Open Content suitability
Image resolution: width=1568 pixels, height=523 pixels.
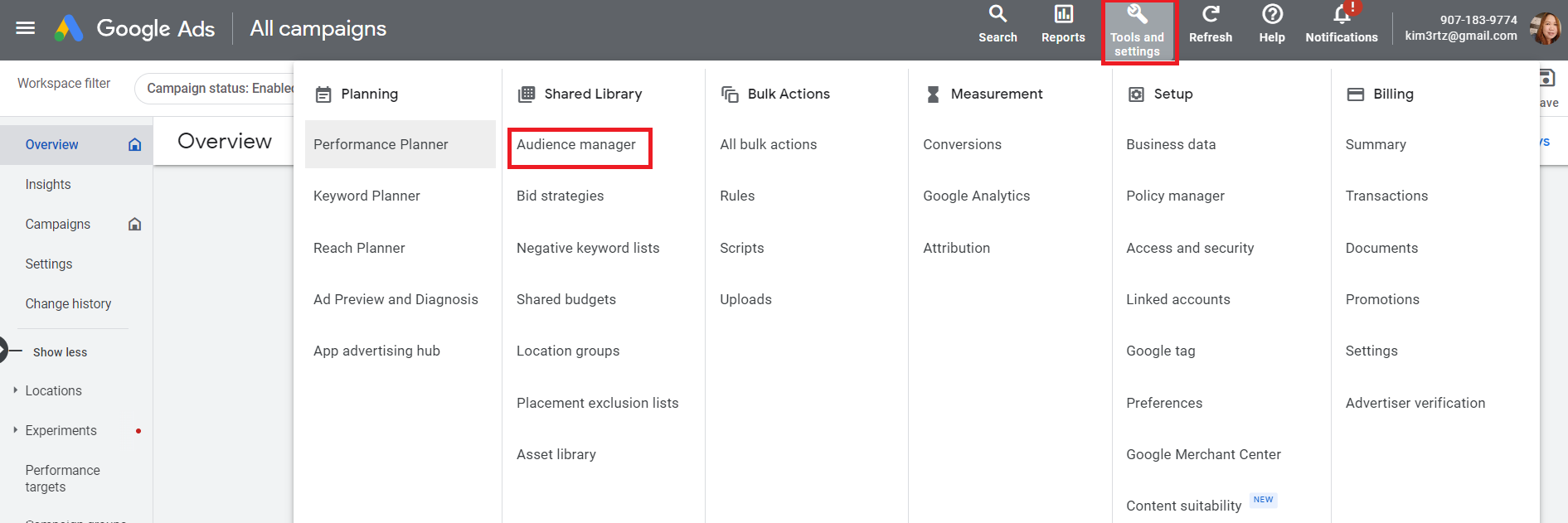click(1184, 506)
